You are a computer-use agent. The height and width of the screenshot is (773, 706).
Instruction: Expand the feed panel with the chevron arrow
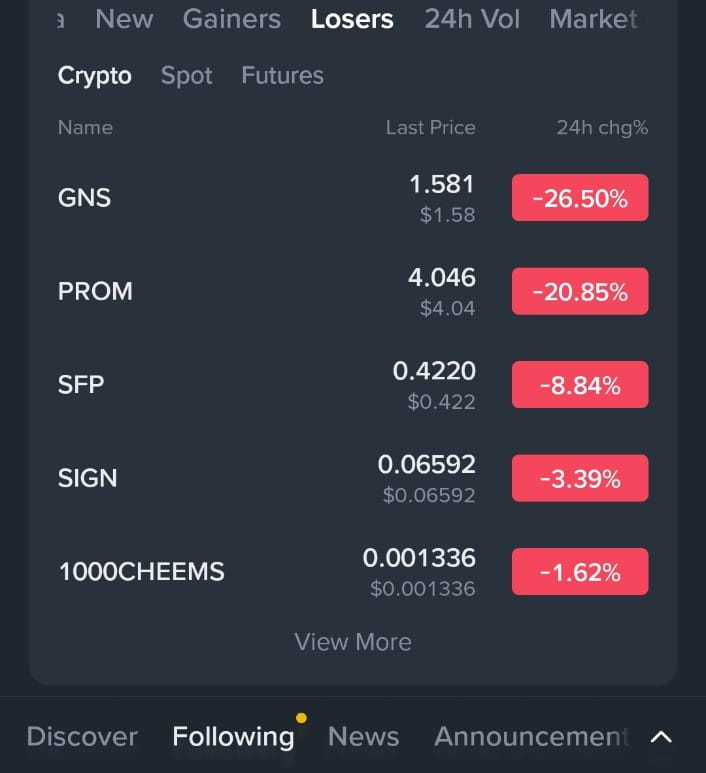661,737
